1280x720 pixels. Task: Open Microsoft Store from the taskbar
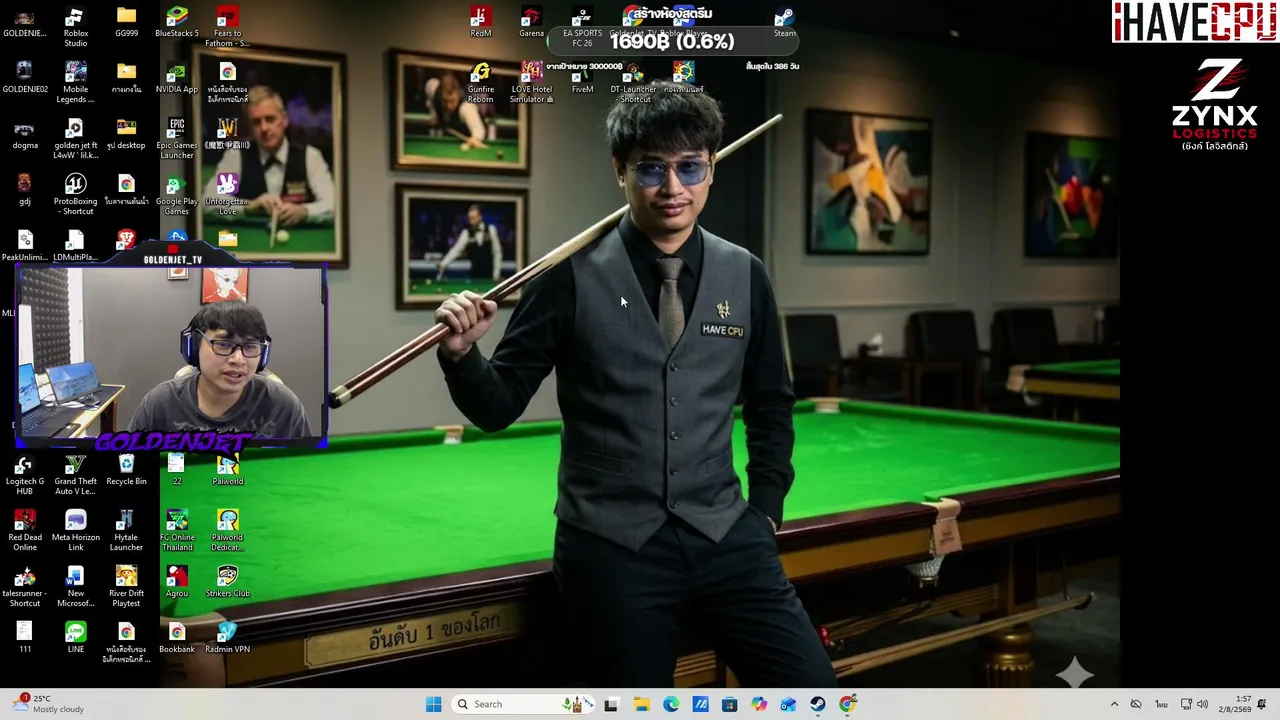[x=730, y=704]
